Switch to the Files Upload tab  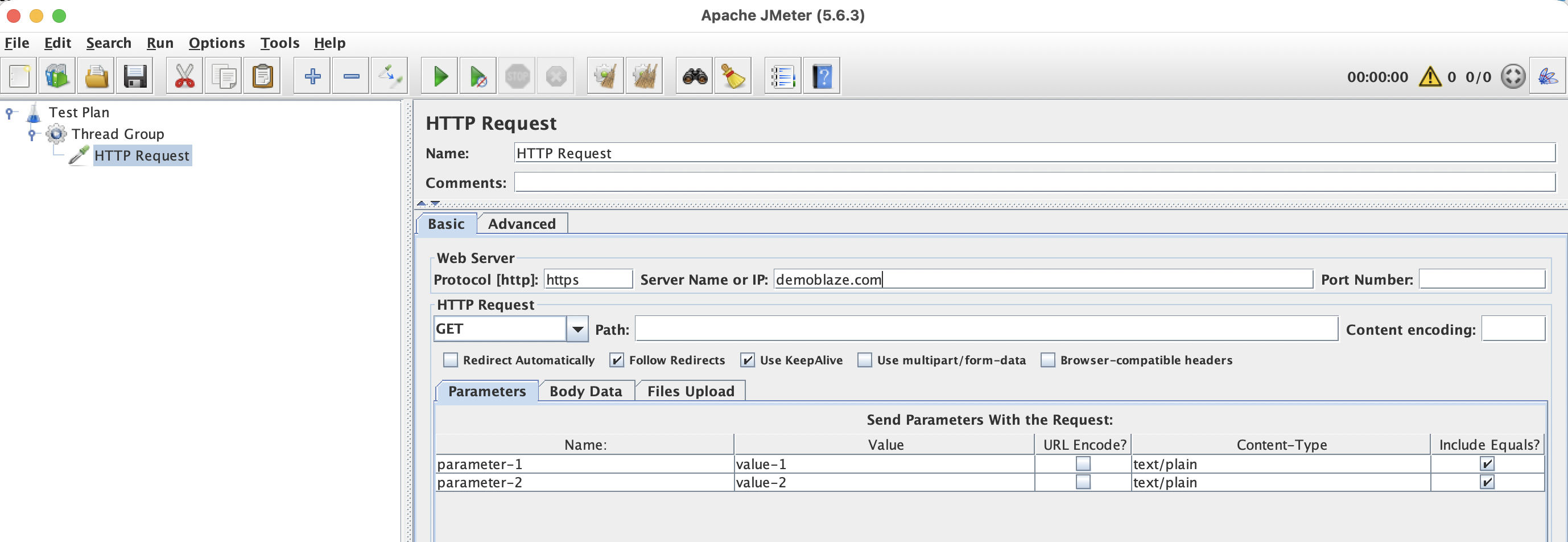691,391
